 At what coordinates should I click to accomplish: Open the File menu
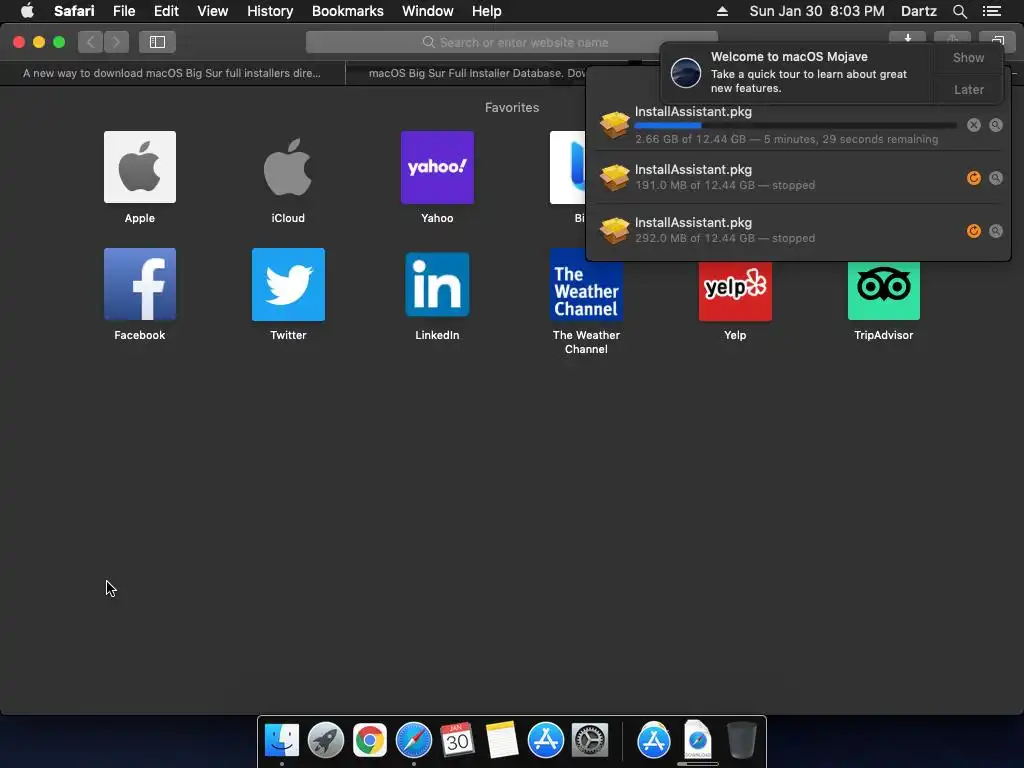pos(123,11)
